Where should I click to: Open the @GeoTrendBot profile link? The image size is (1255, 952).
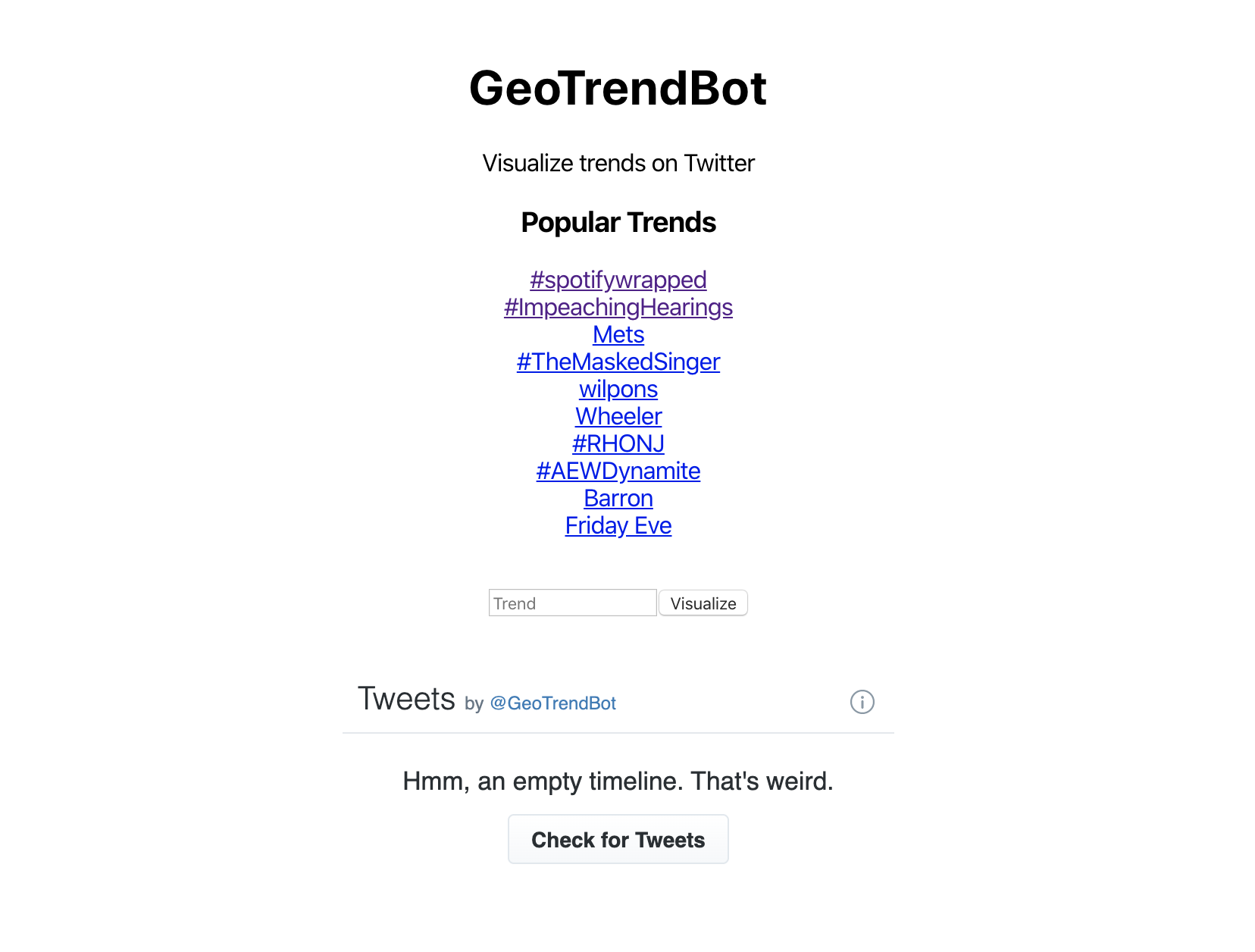(x=553, y=703)
